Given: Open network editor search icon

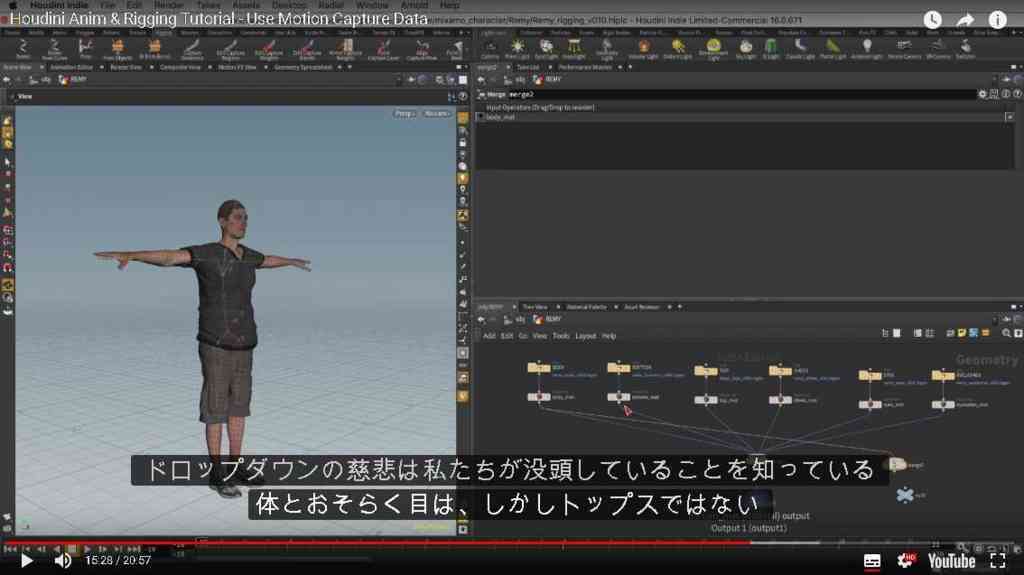Looking at the screenshot, I should point(1006,333).
